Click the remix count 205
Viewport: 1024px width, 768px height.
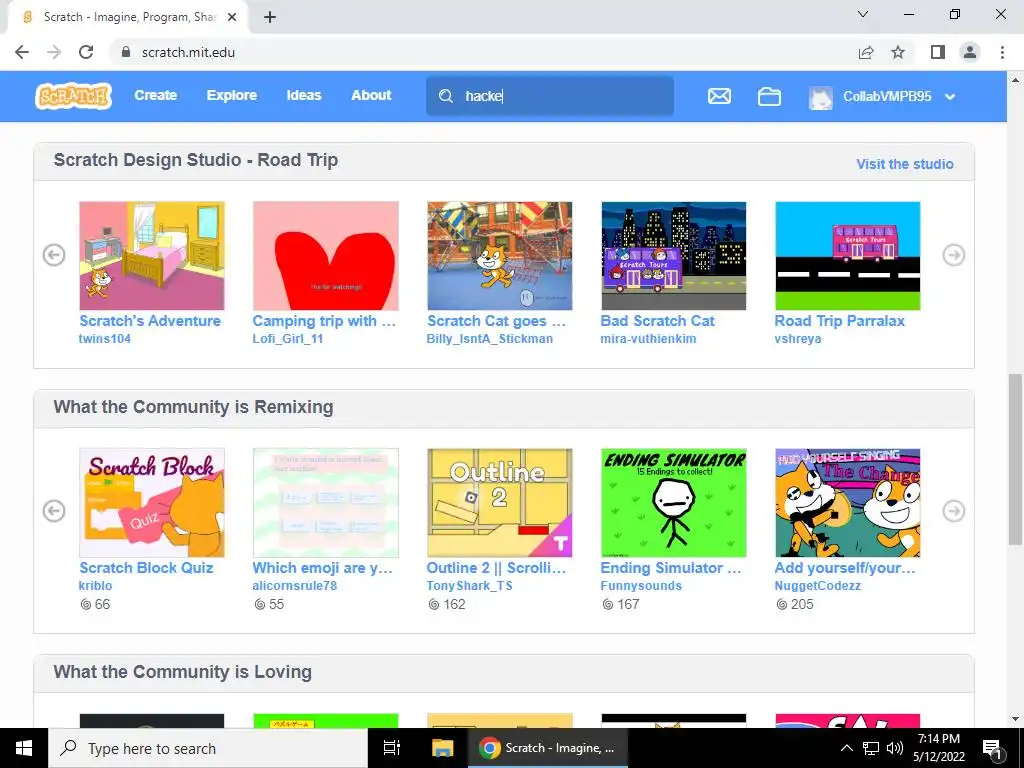pos(795,604)
